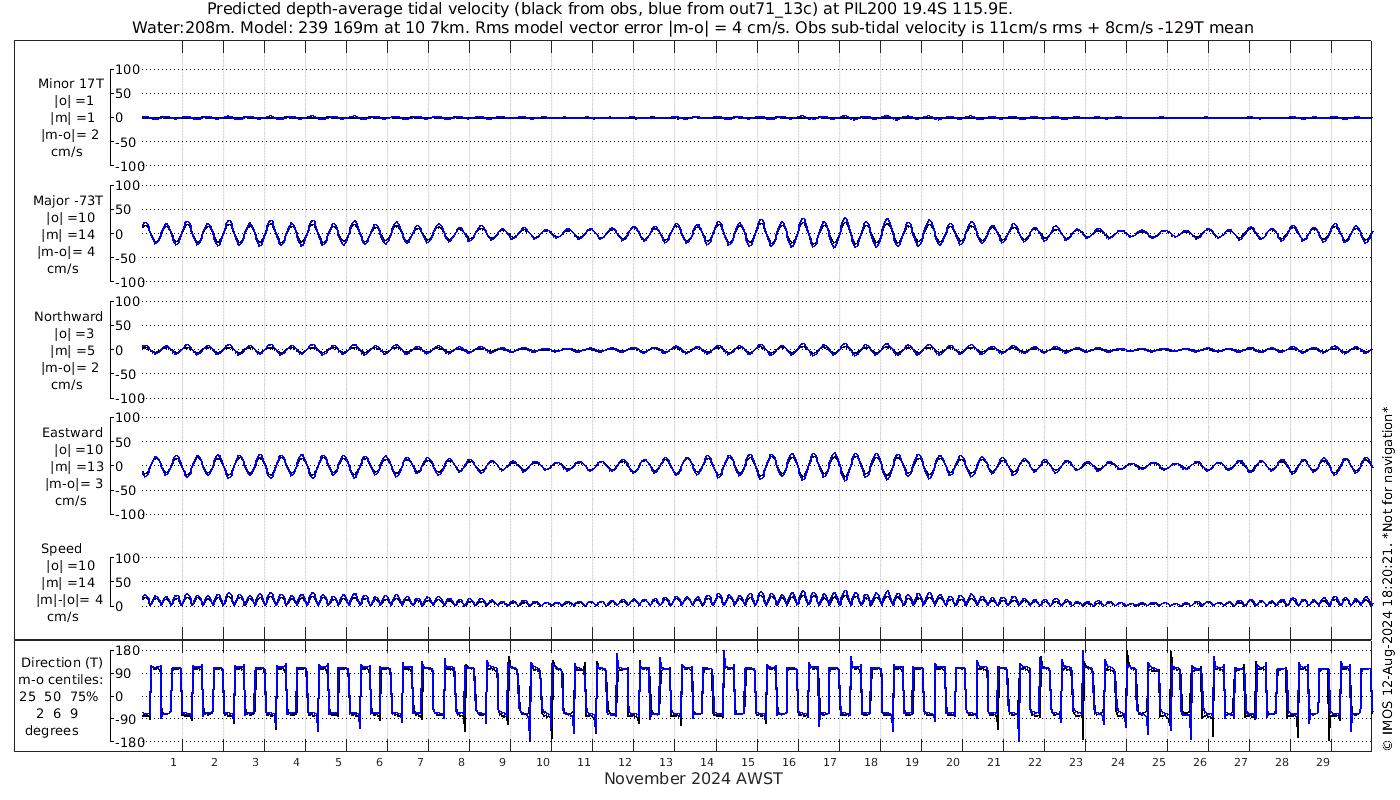Click day tick label '15' on time axis

coord(748,762)
